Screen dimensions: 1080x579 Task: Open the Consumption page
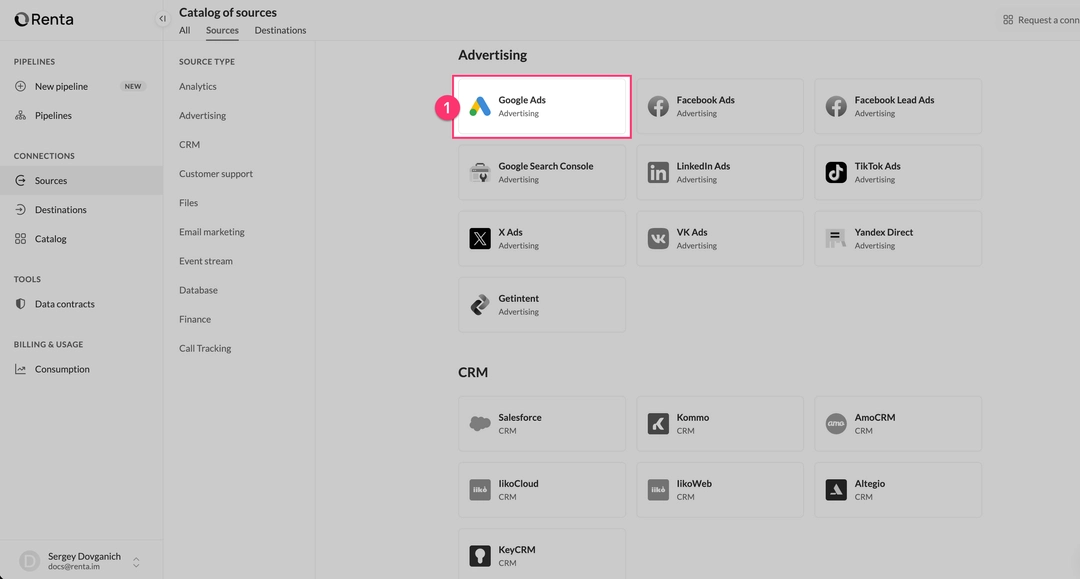click(x=62, y=368)
